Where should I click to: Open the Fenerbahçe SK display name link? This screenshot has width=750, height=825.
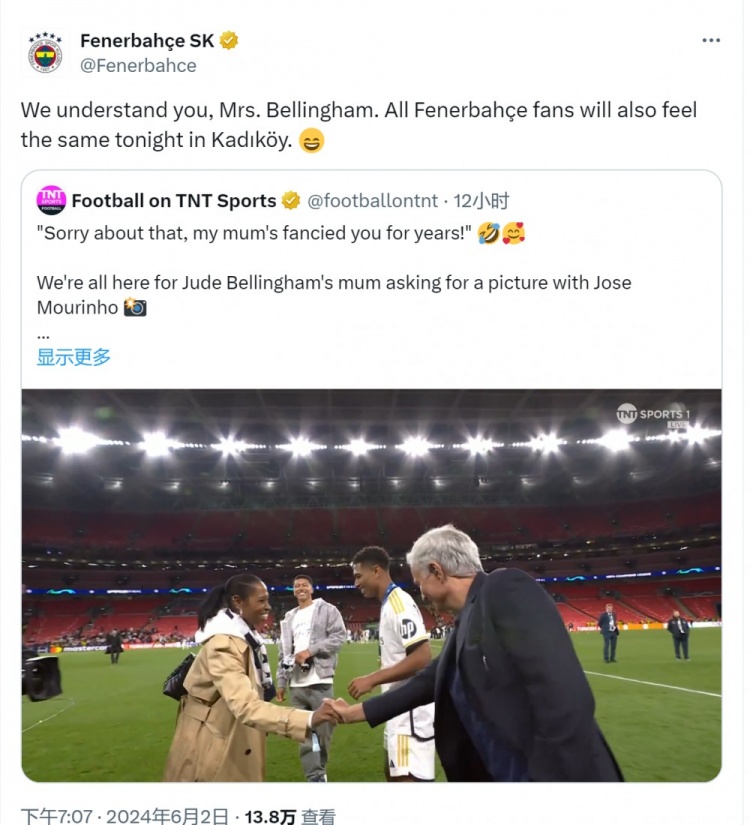tap(146, 41)
